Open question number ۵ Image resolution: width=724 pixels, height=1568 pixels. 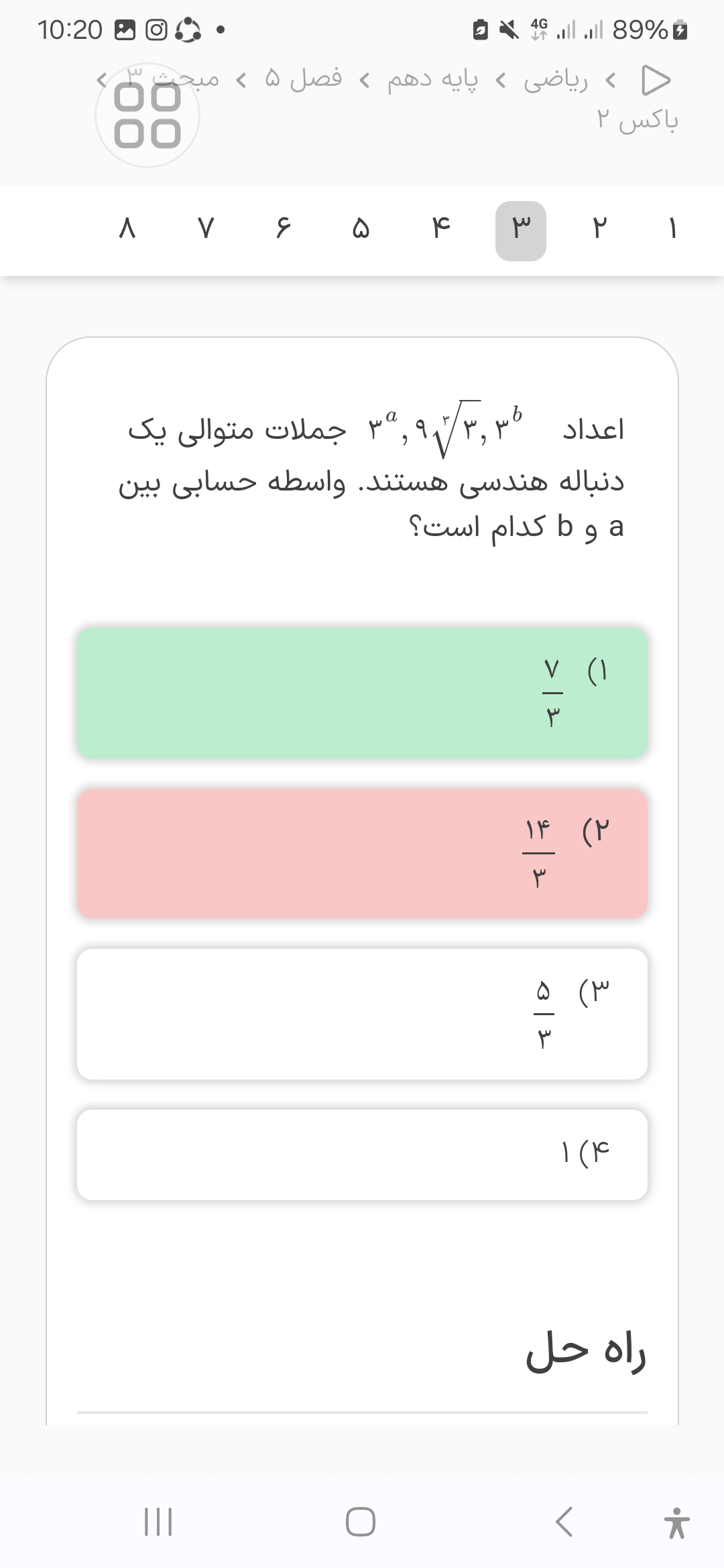(x=361, y=230)
